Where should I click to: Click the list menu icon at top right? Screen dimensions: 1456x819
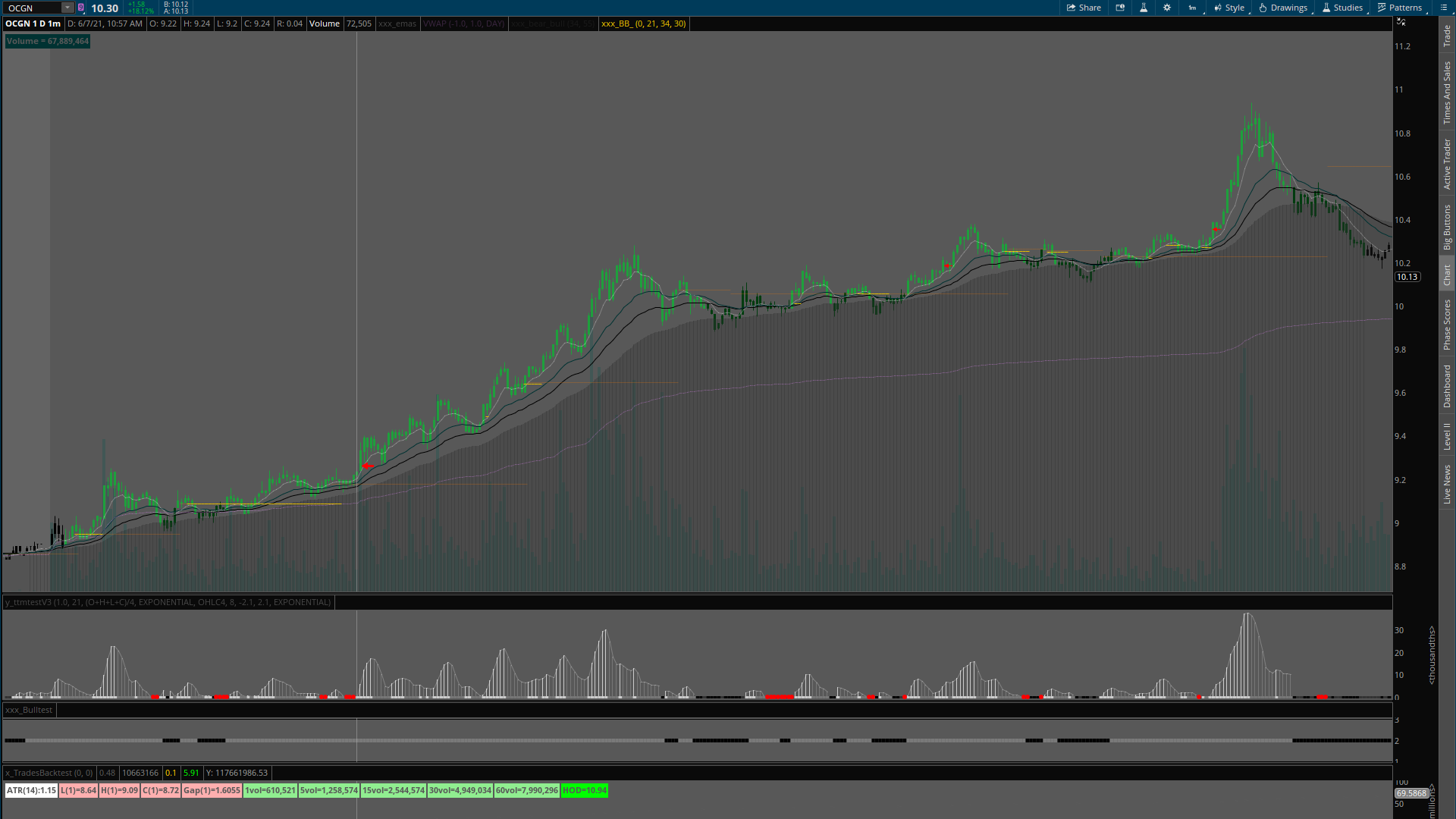pyautogui.click(x=1443, y=8)
